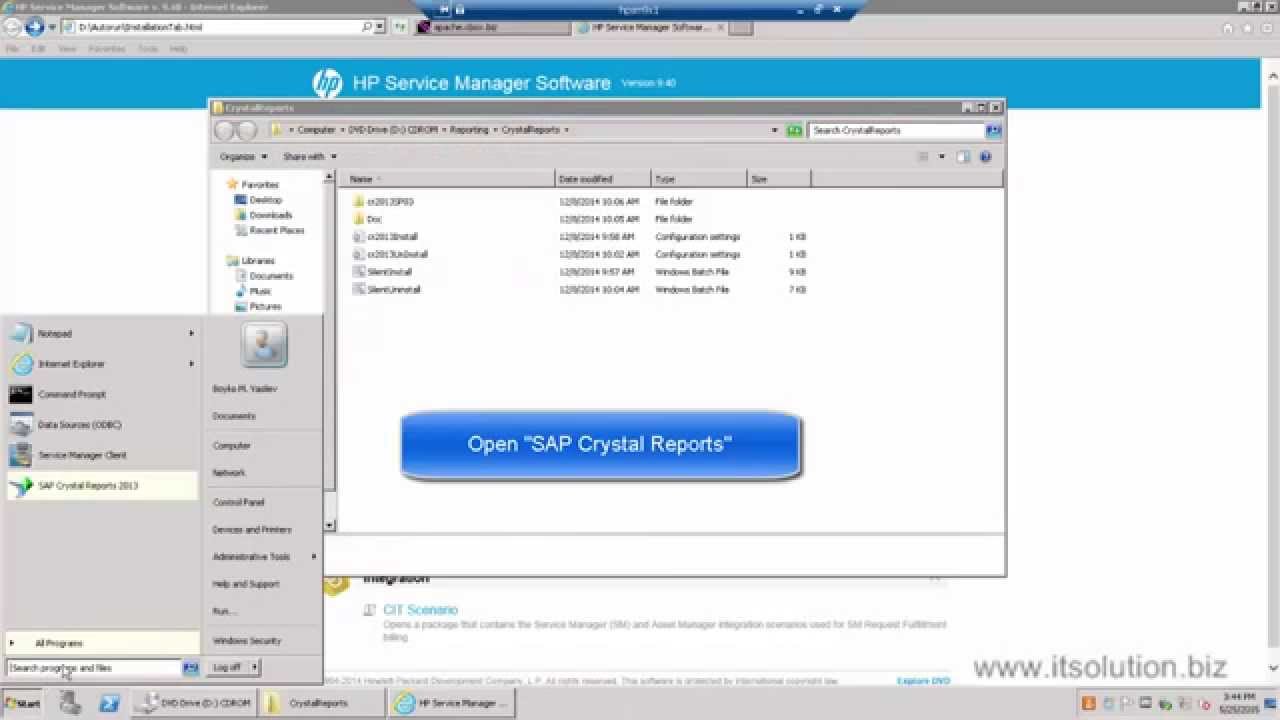Screen dimensions: 1280x720
Task: Expand Notepad recent files arrow
Action: 191,334
